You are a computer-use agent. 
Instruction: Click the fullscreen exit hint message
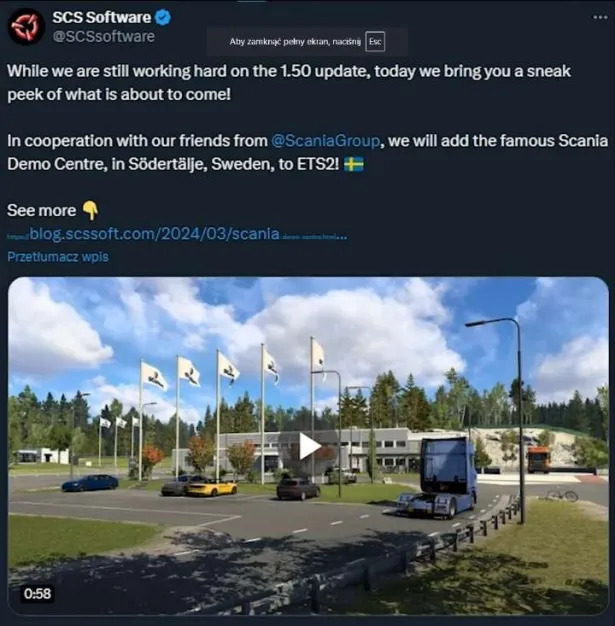pyautogui.click(x=295, y=42)
